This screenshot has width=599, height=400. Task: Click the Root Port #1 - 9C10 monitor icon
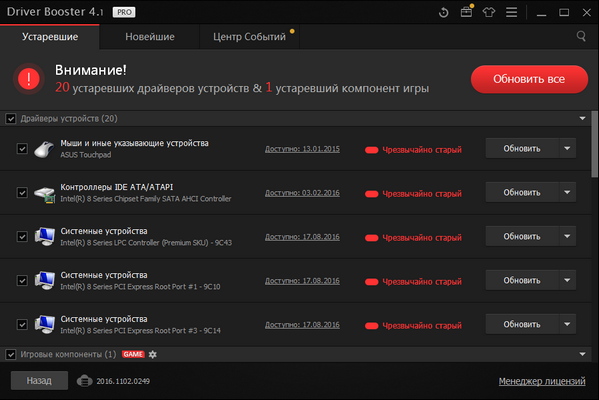click(x=45, y=281)
